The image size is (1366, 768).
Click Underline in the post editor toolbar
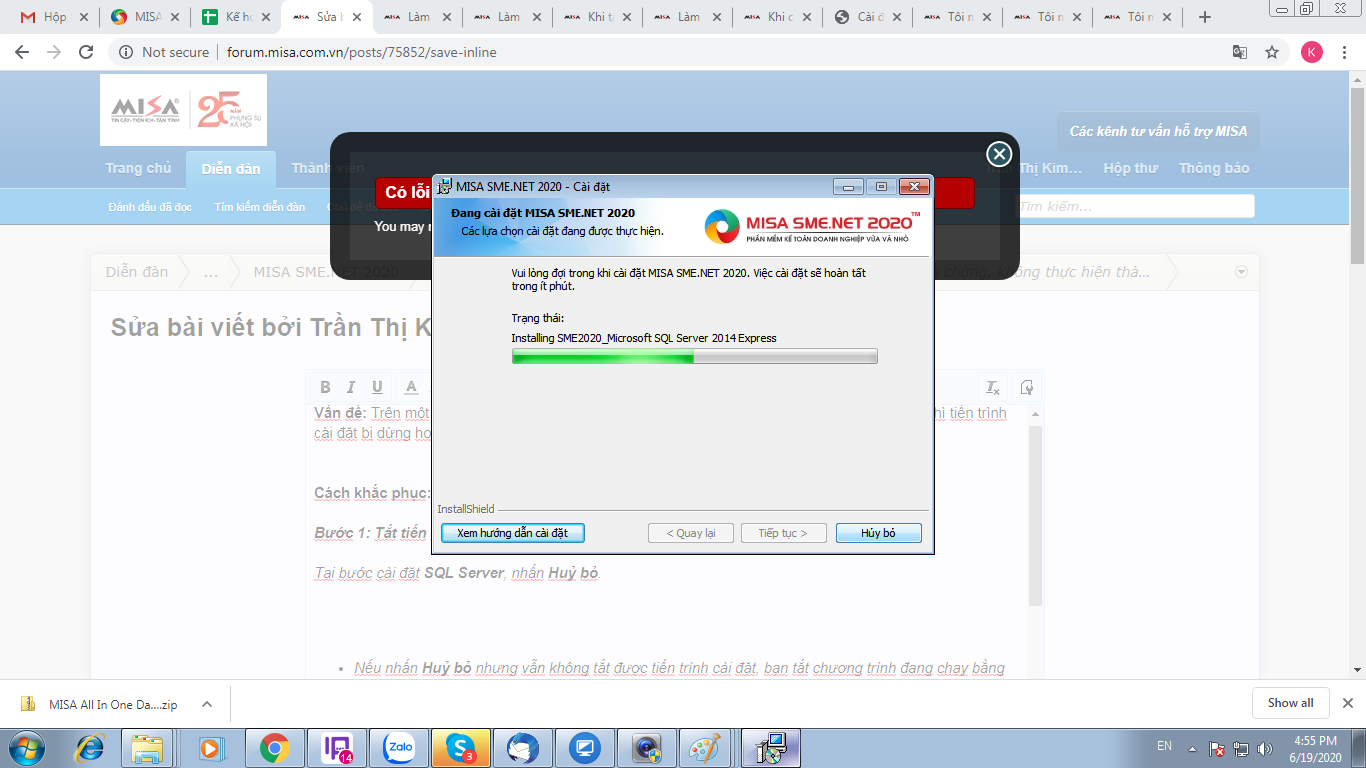click(x=377, y=387)
